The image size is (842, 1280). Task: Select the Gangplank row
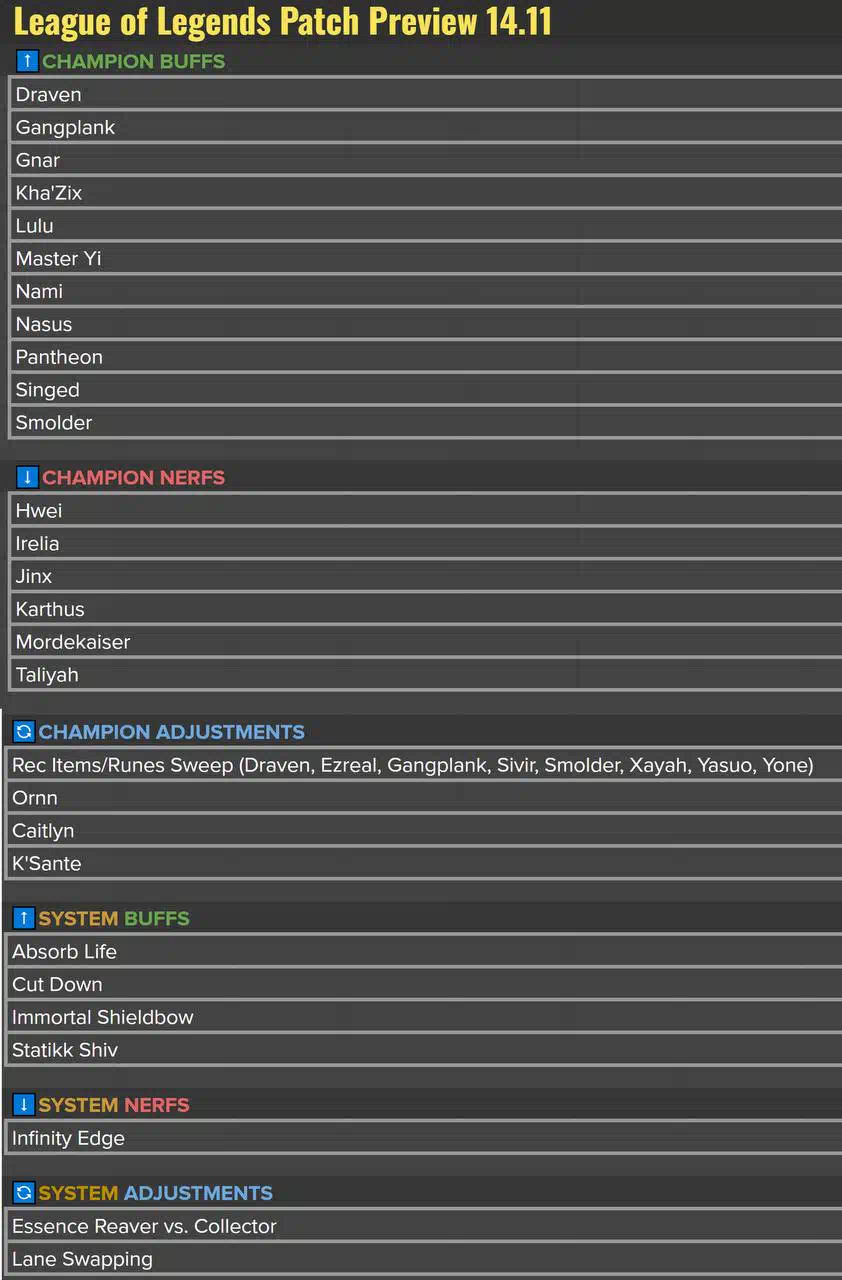click(426, 127)
